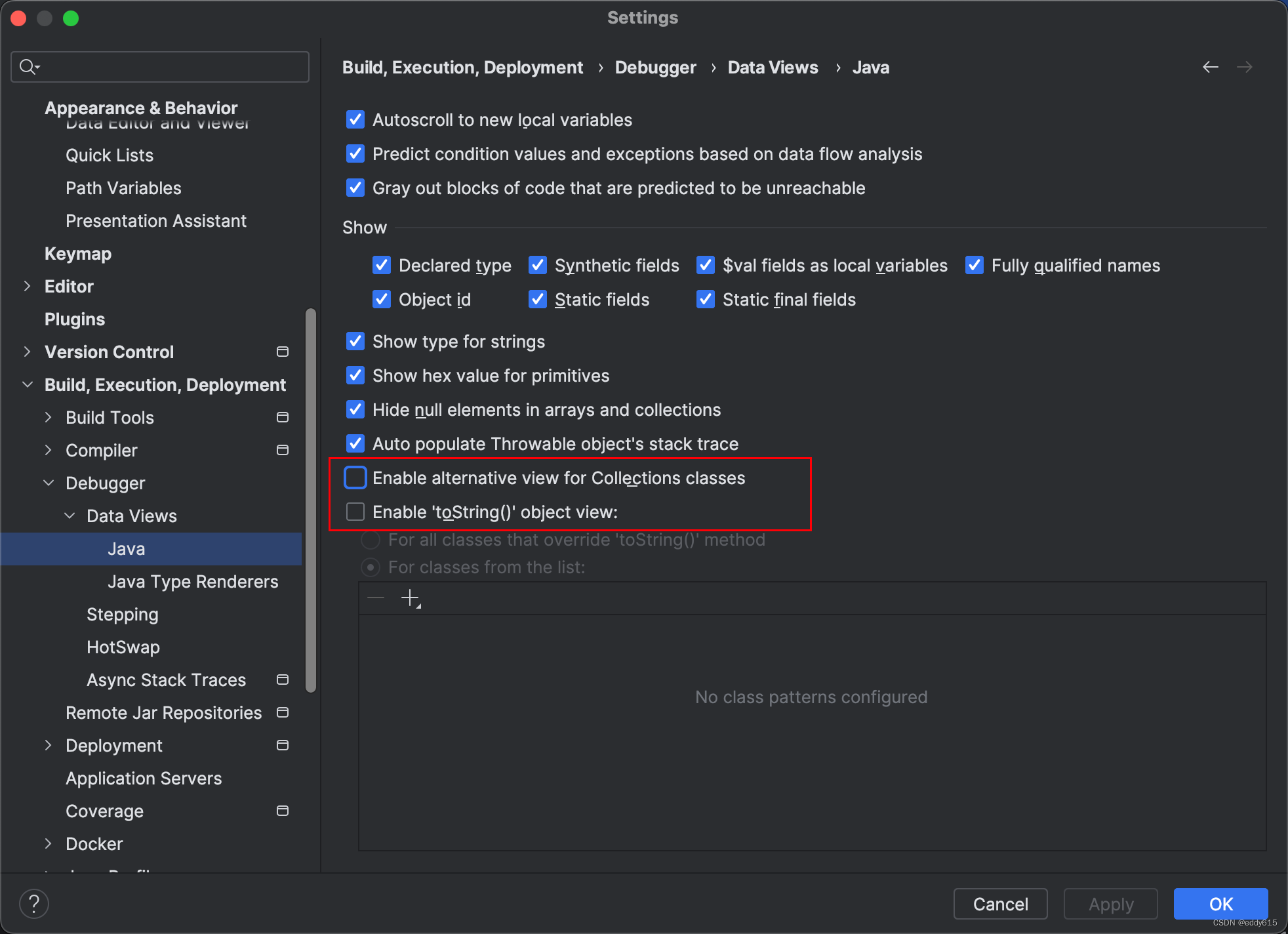Expand the Editor settings section

coord(27,286)
